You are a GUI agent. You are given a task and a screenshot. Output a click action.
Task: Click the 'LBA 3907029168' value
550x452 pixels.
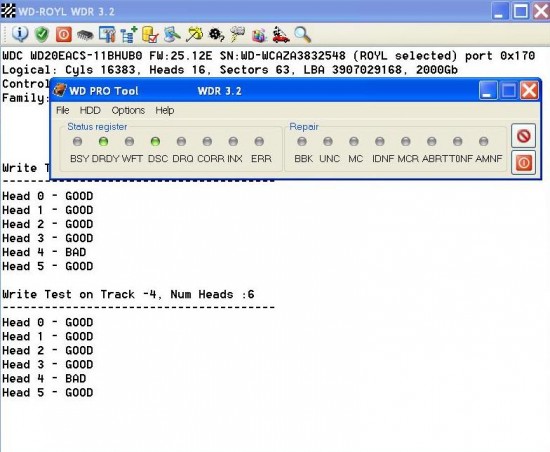pyautogui.click(x=353, y=70)
